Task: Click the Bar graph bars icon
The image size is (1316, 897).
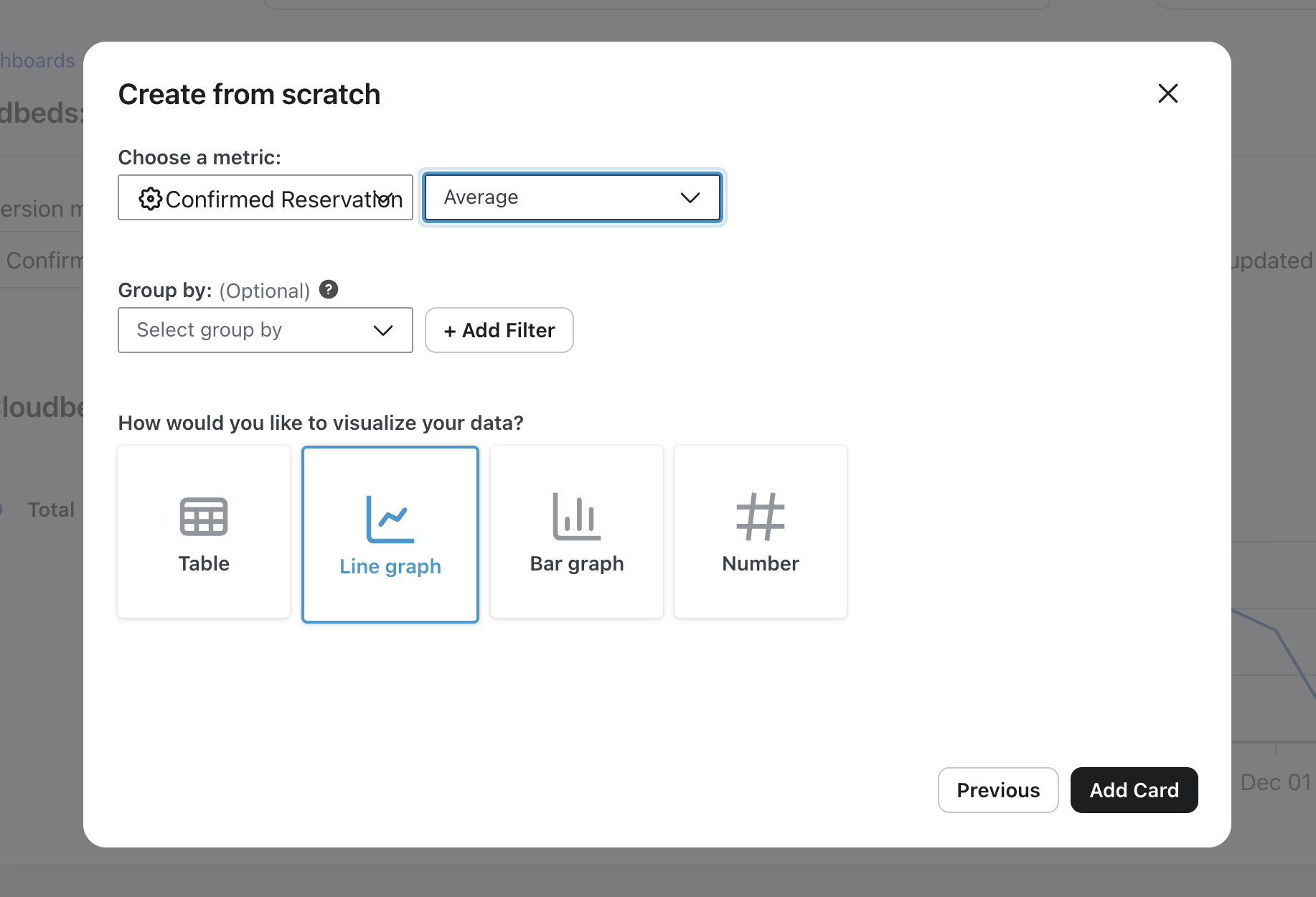Action: click(x=576, y=517)
